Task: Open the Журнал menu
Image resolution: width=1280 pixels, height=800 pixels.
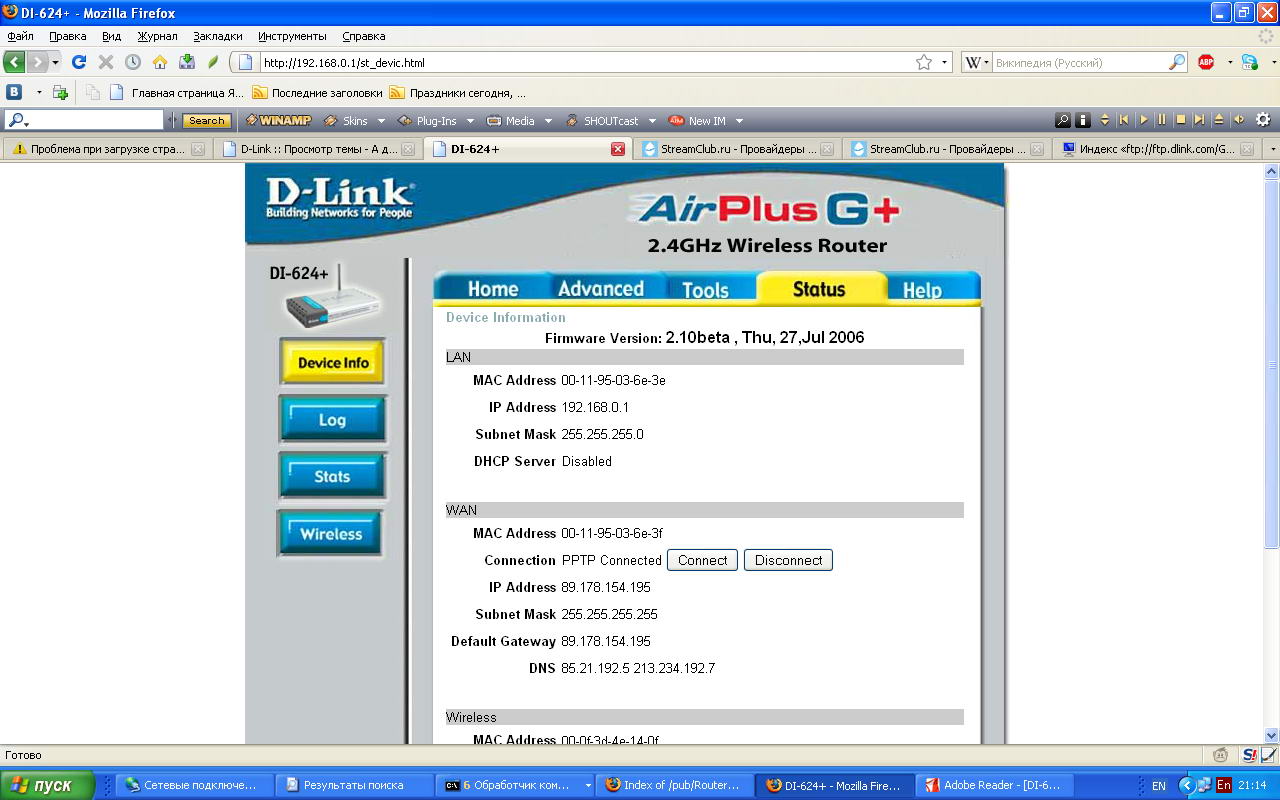Action: click(157, 36)
